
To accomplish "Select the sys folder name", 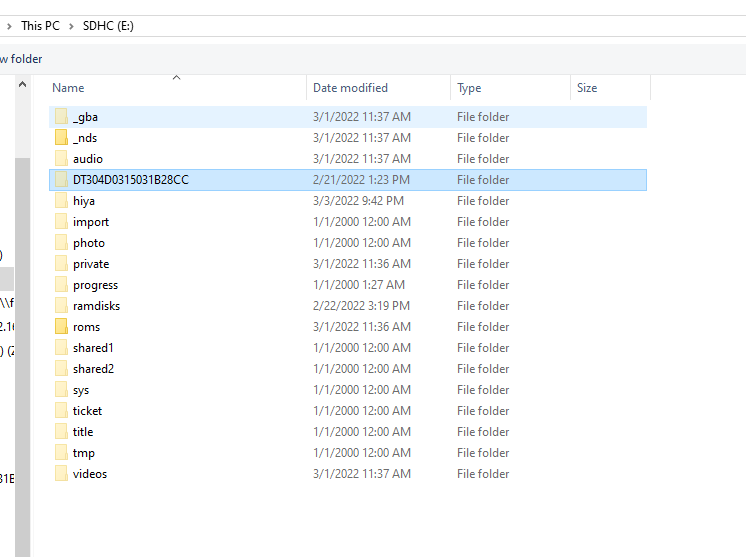I will 81,390.
